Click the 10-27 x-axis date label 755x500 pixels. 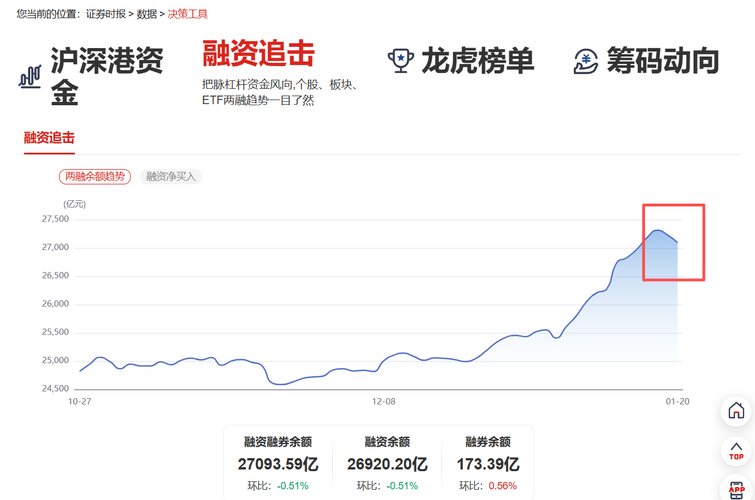(79, 401)
